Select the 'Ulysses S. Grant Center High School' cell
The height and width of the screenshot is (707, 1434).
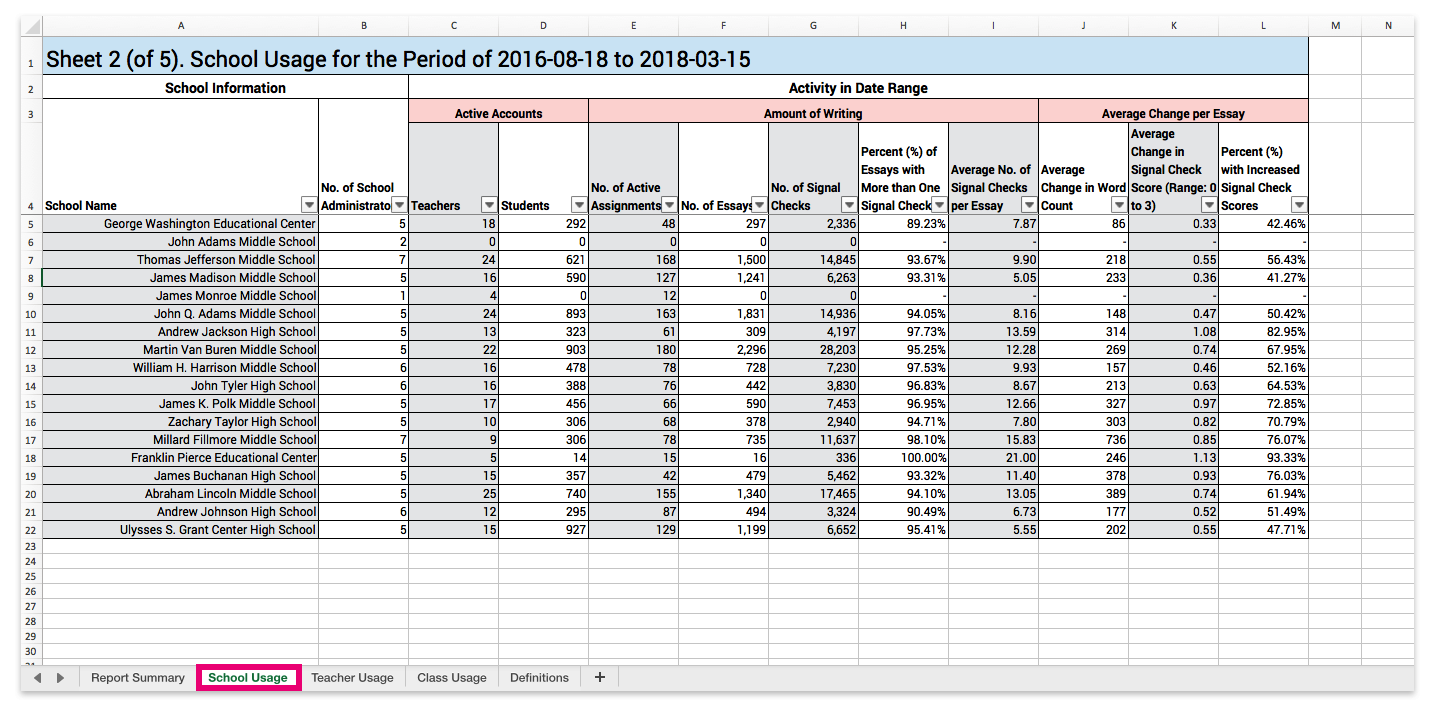pos(181,530)
